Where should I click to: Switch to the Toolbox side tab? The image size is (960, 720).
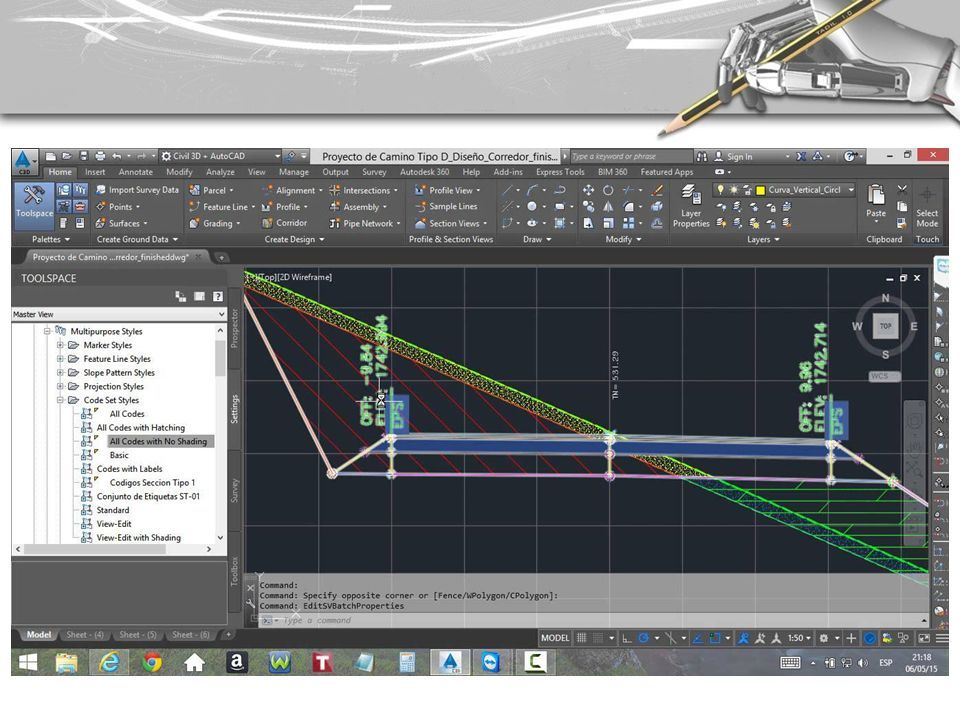coord(234,571)
